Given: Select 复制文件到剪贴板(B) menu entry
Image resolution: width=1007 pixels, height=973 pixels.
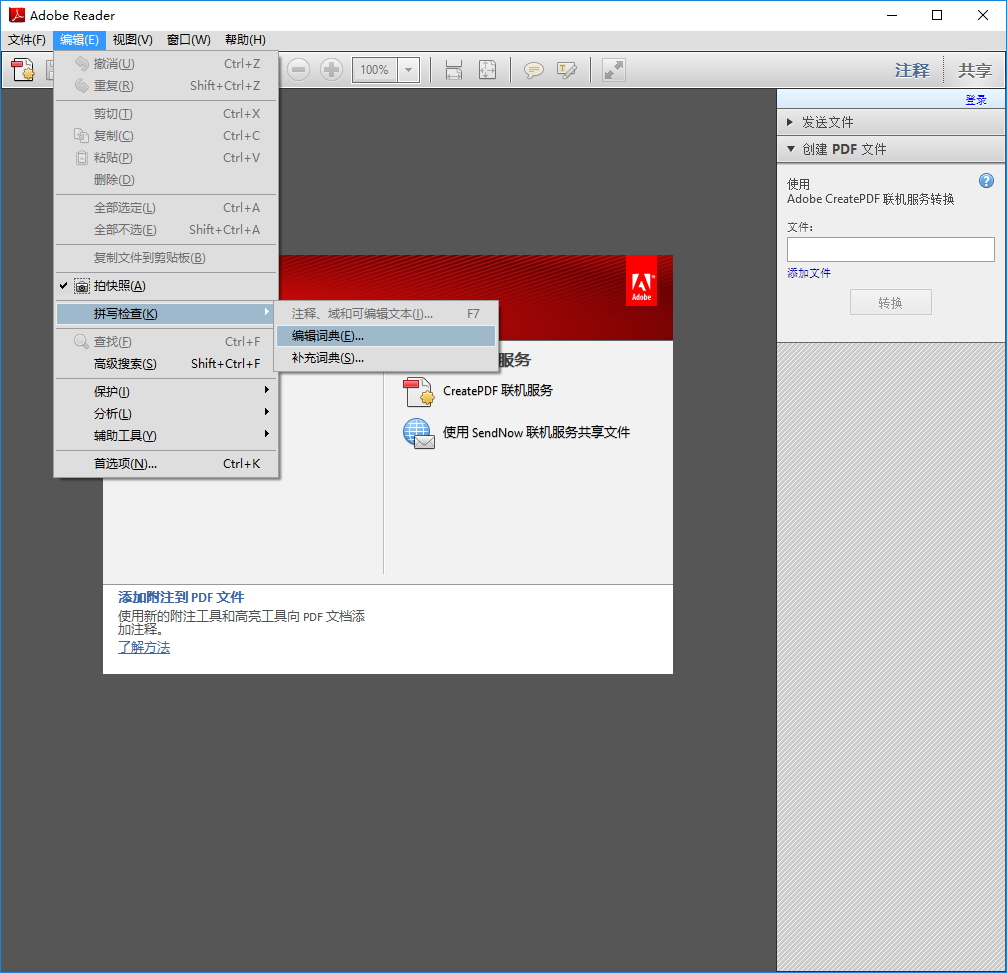Looking at the screenshot, I should click(166, 258).
